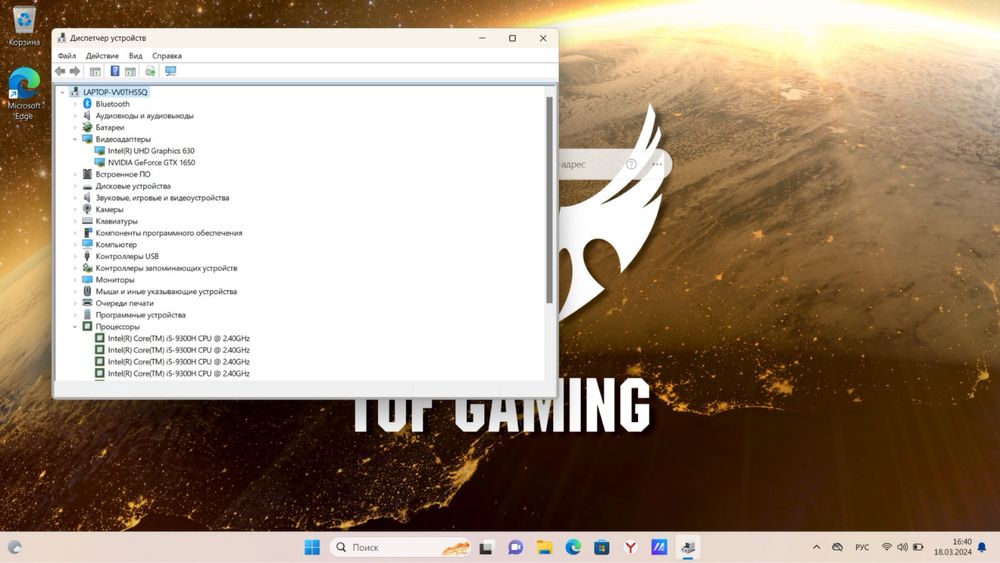The width and height of the screenshot is (1000, 563).
Task: Click the Device Manager taskbar icon
Action: [x=688, y=547]
